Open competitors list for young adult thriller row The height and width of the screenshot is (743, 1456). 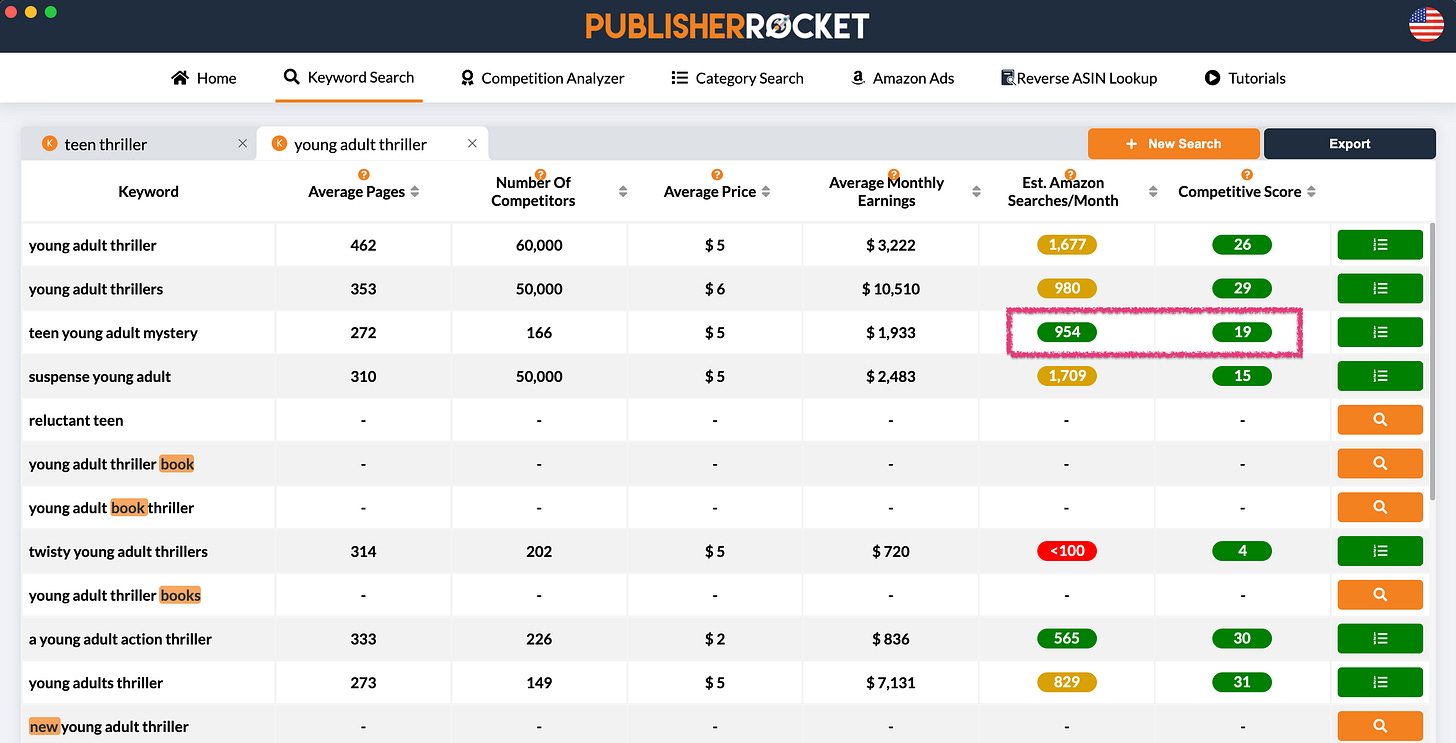tap(1380, 245)
